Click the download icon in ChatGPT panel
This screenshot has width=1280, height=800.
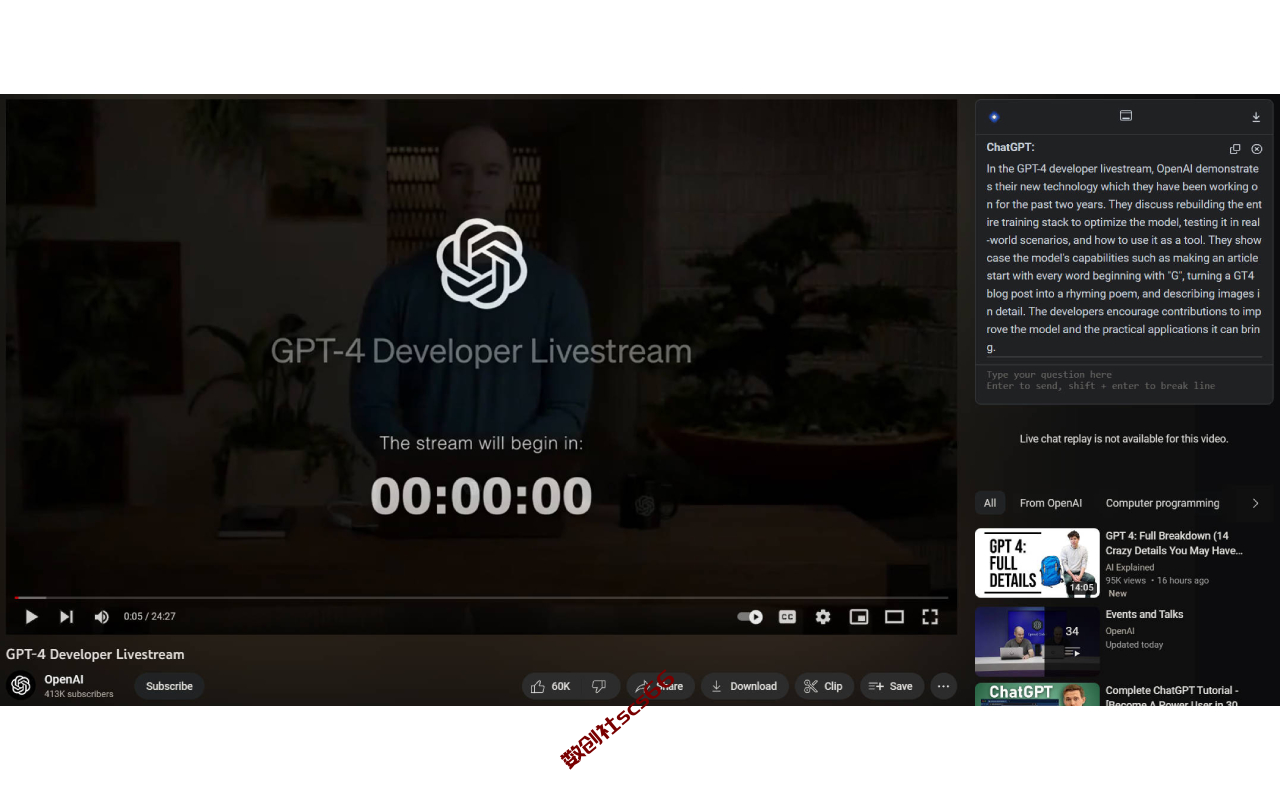click(x=1256, y=117)
